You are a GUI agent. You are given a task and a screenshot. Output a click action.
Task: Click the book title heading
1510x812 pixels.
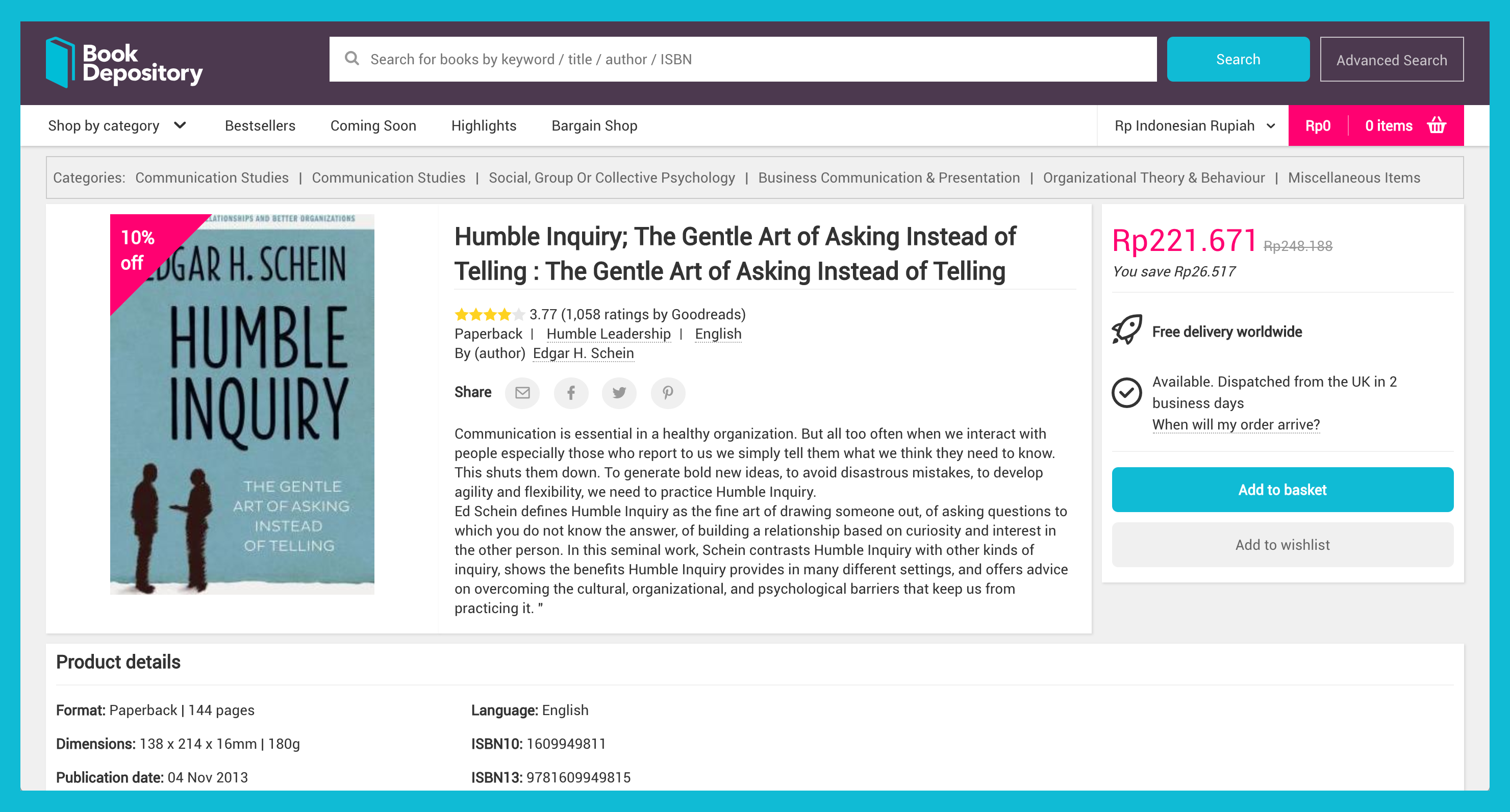coord(735,254)
